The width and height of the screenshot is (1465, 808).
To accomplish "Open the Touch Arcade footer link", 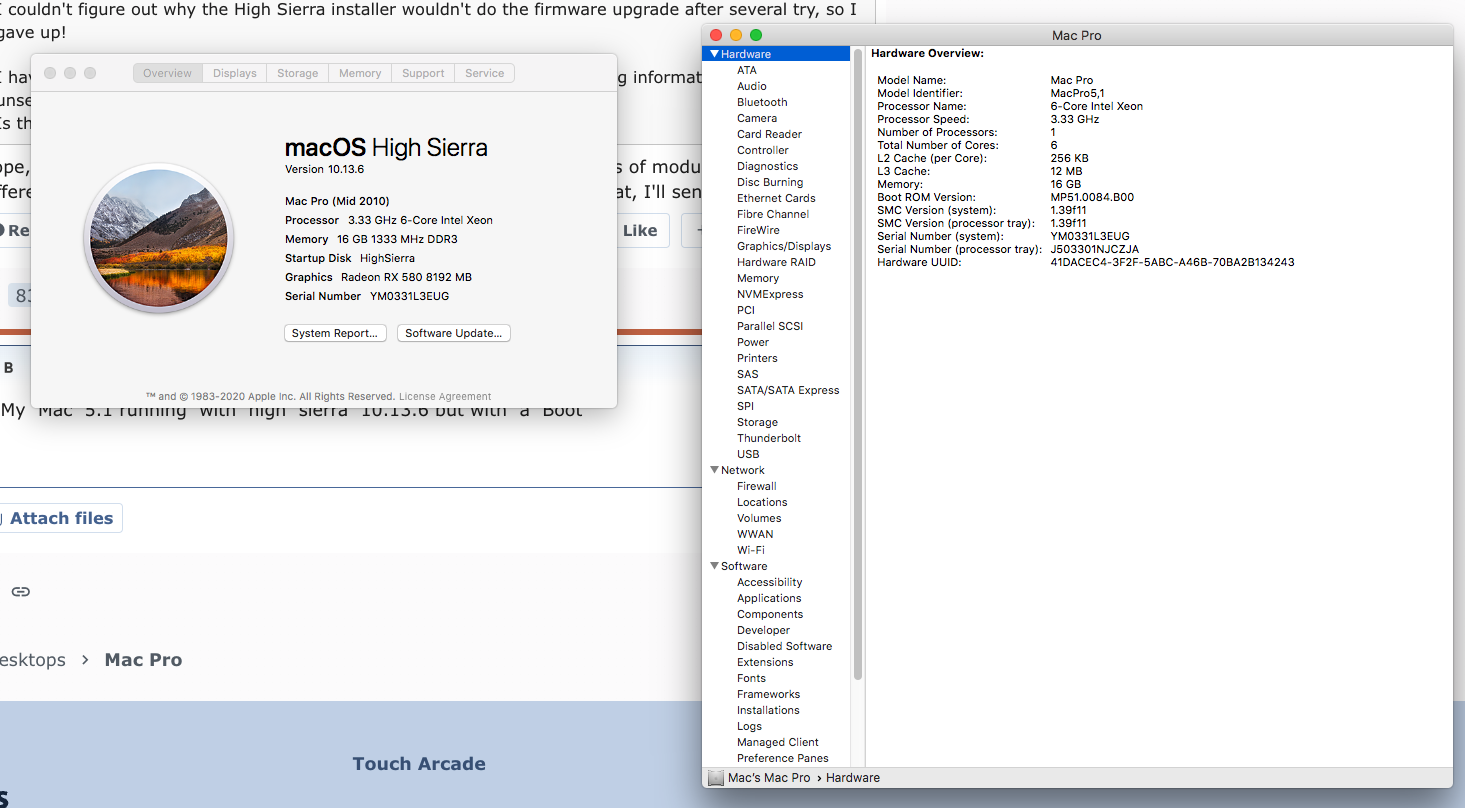I will coord(419,764).
